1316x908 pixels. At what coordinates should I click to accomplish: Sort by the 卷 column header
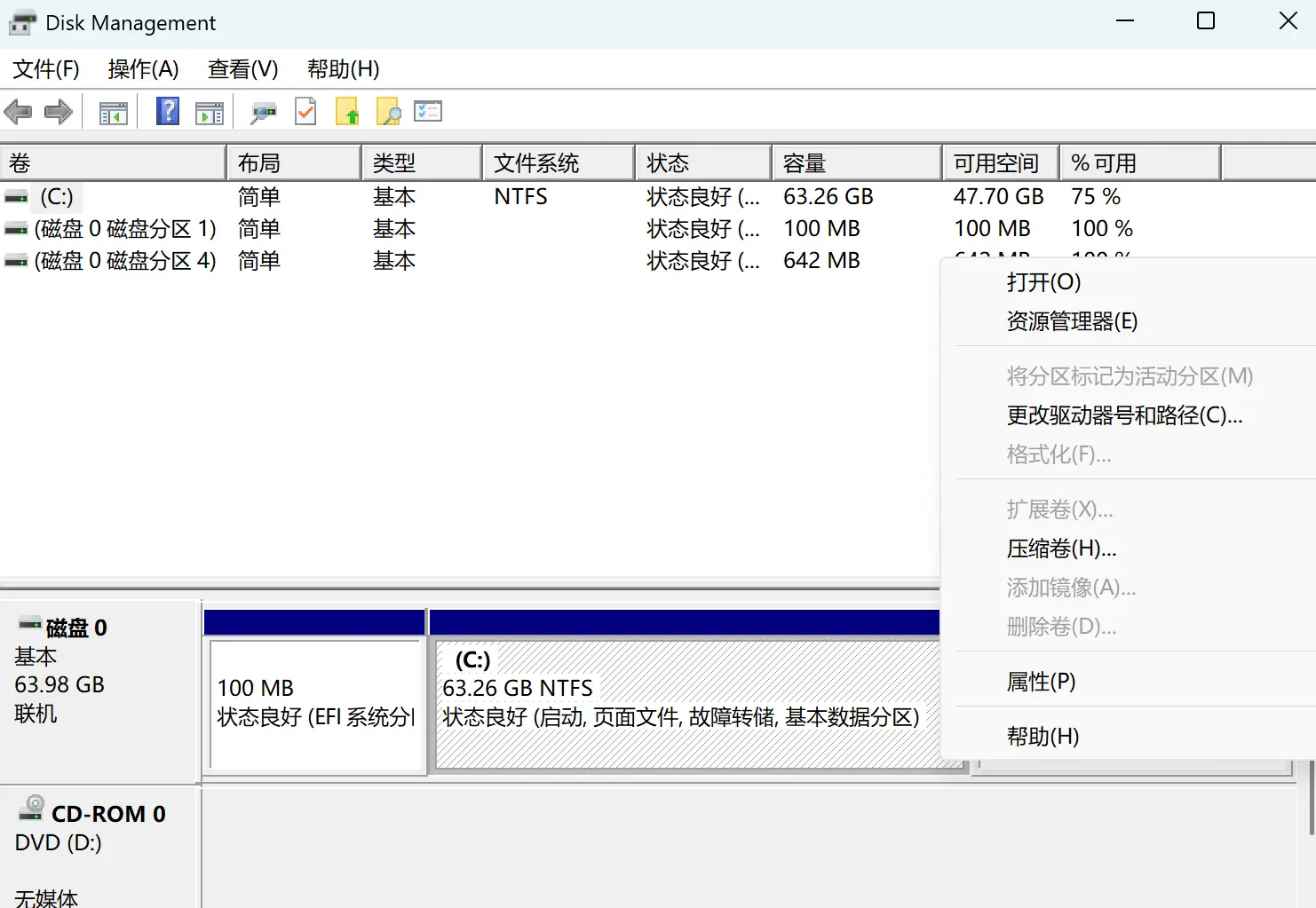[x=113, y=163]
